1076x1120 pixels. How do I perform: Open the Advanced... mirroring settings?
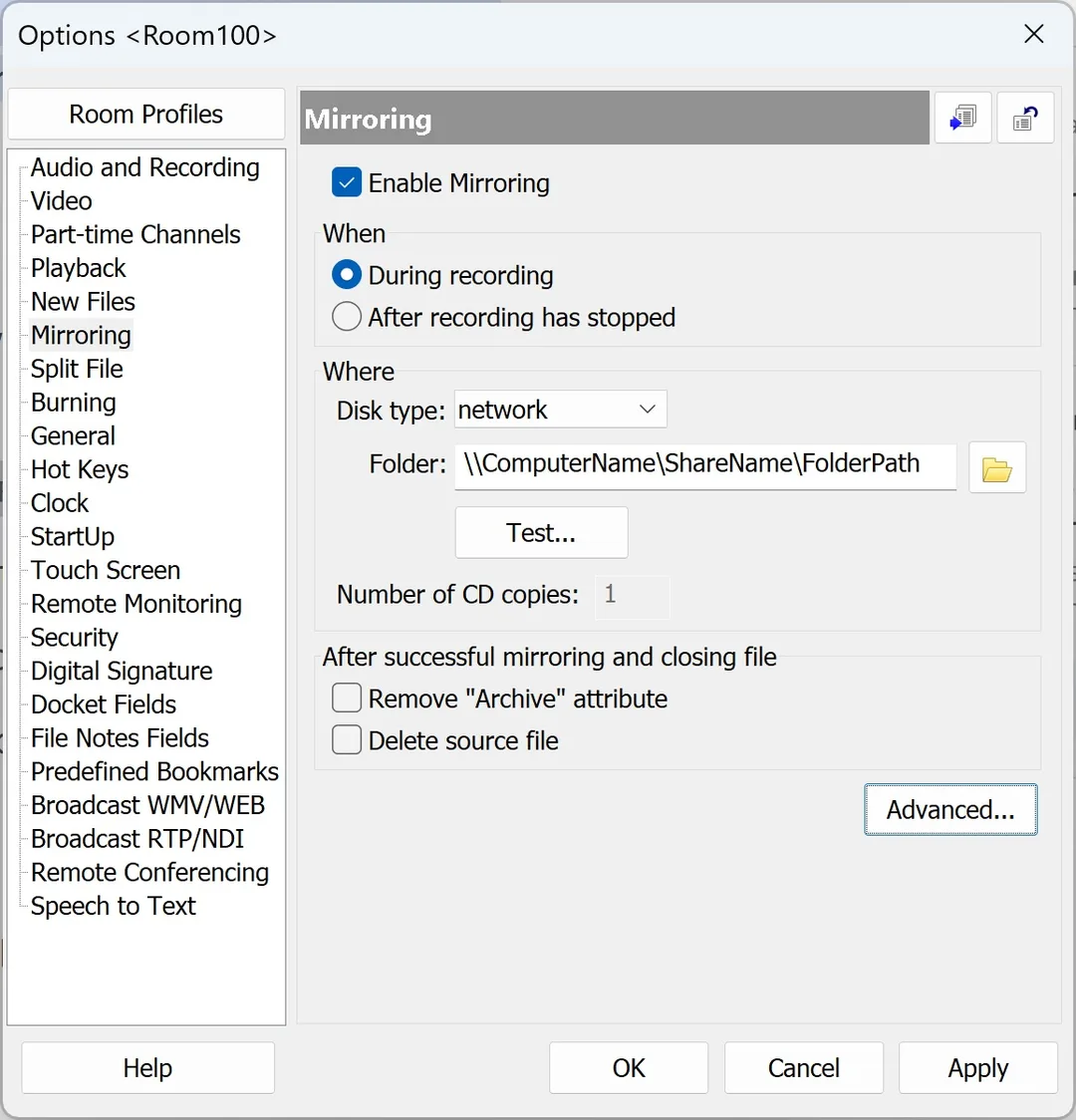pyautogui.click(x=950, y=810)
